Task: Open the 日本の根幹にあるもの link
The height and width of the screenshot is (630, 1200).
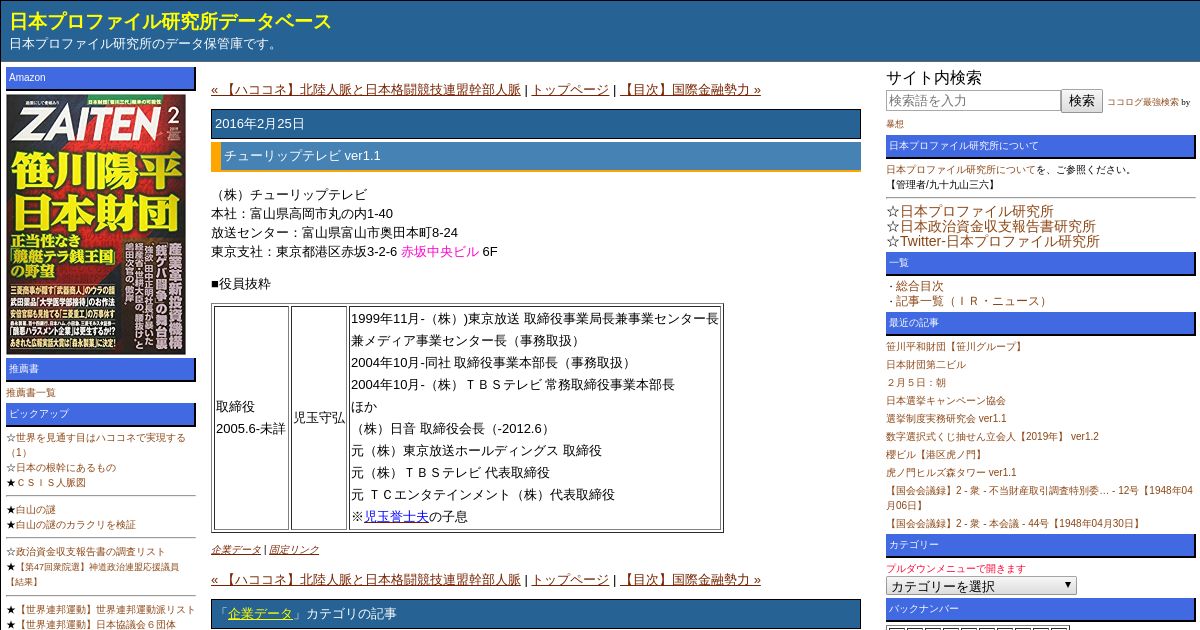Action: (66, 468)
